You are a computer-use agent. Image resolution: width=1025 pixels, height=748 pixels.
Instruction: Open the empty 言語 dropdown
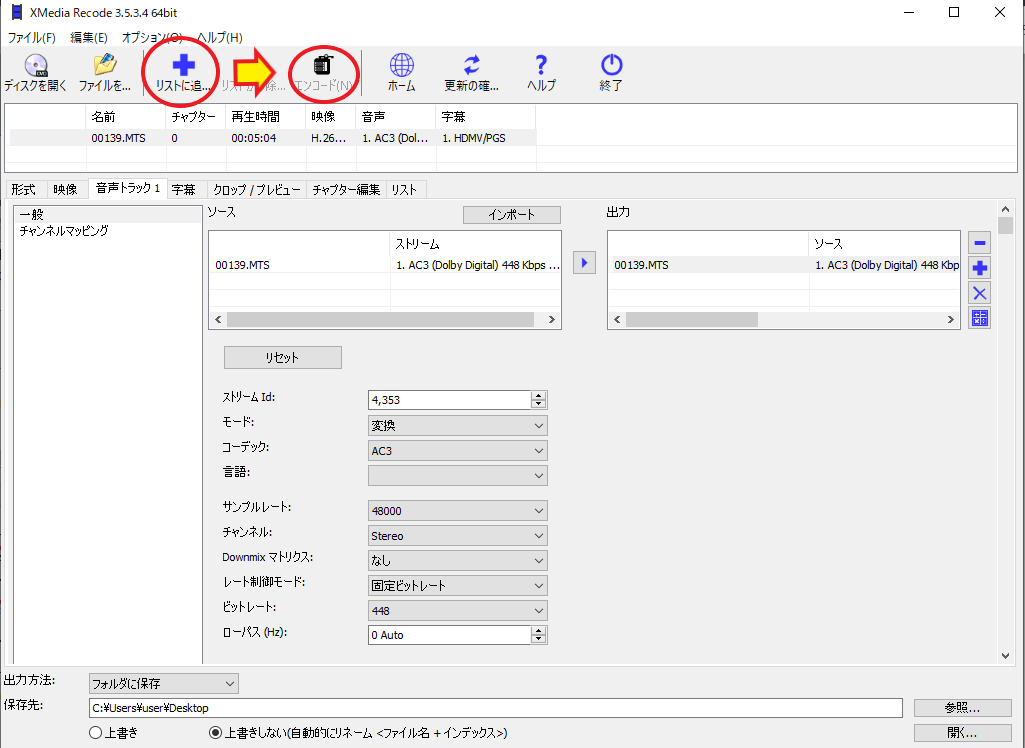[x=458, y=475]
